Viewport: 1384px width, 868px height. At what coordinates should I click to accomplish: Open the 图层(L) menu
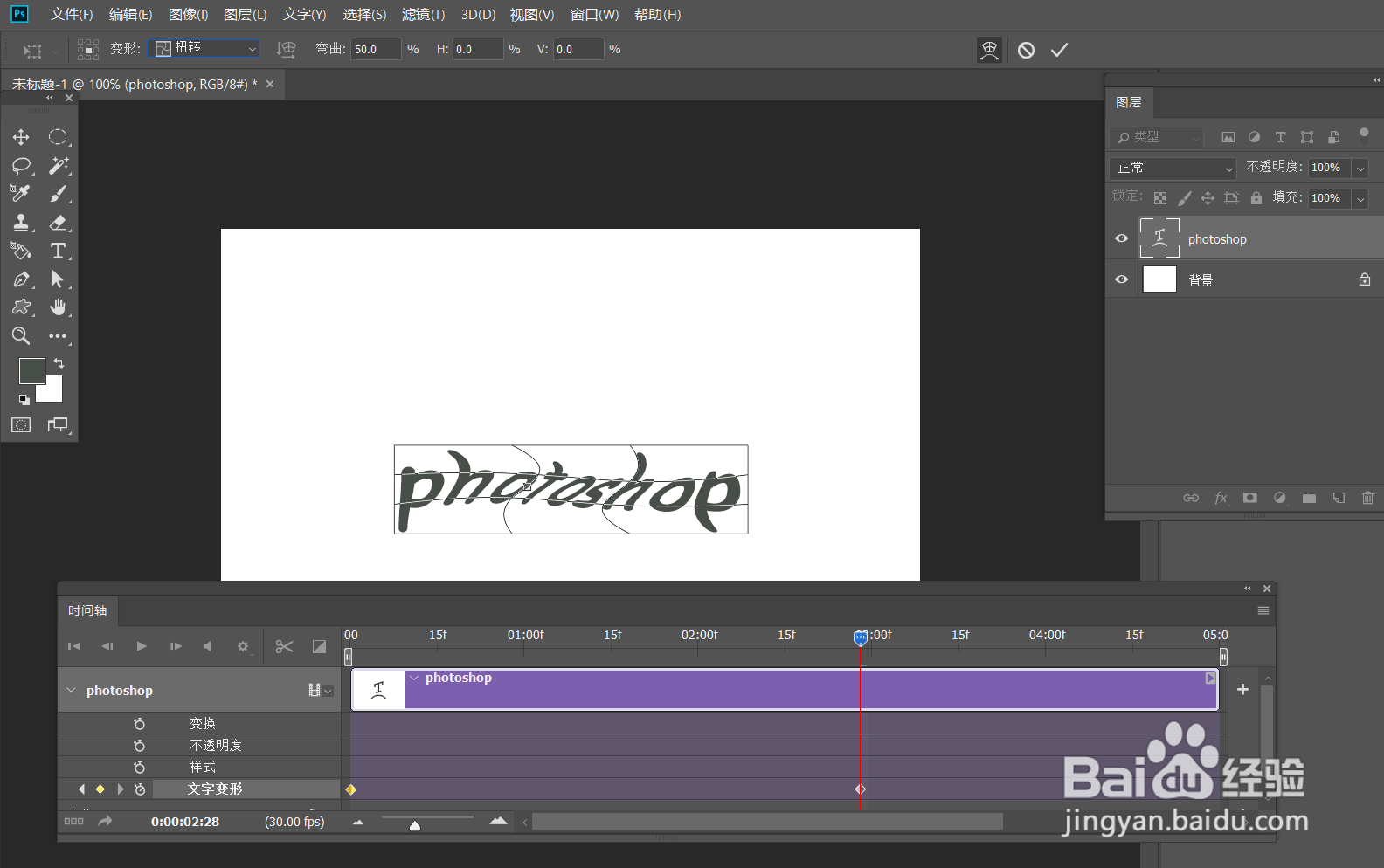pos(246,15)
